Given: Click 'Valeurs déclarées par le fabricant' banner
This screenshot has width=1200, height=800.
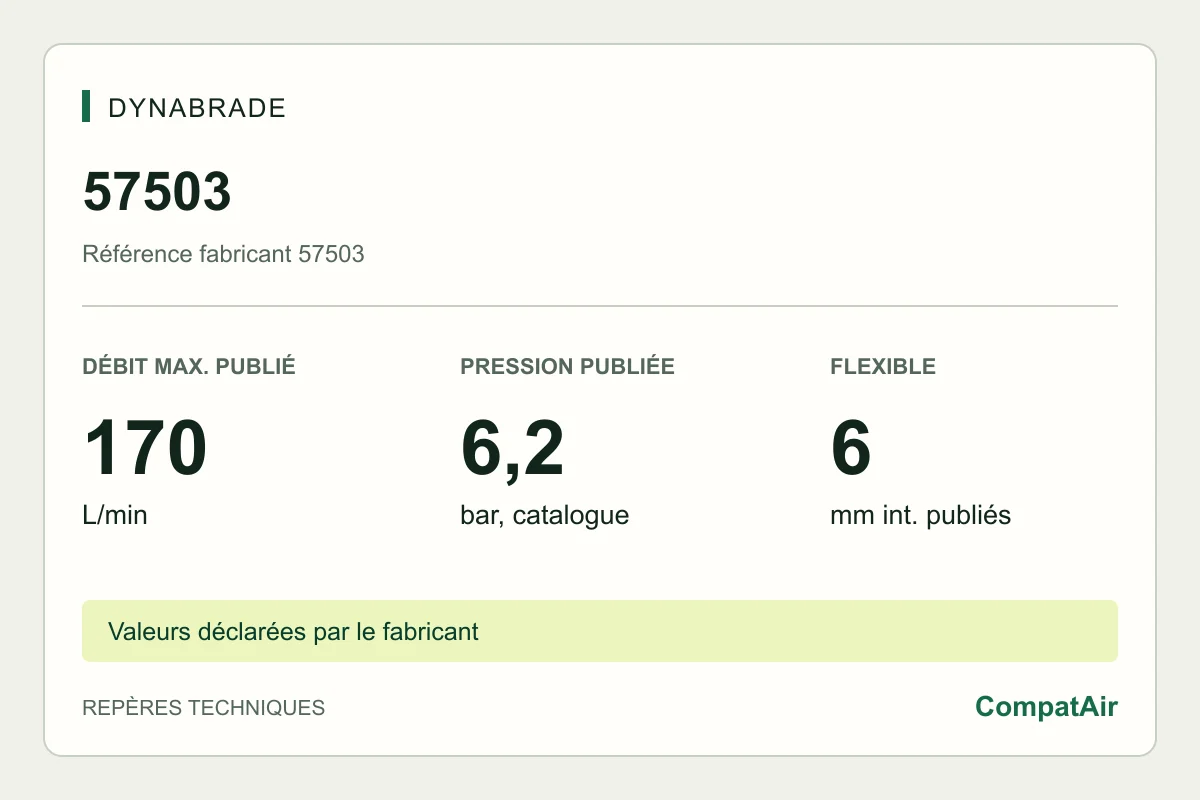Looking at the screenshot, I should (600, 631).
